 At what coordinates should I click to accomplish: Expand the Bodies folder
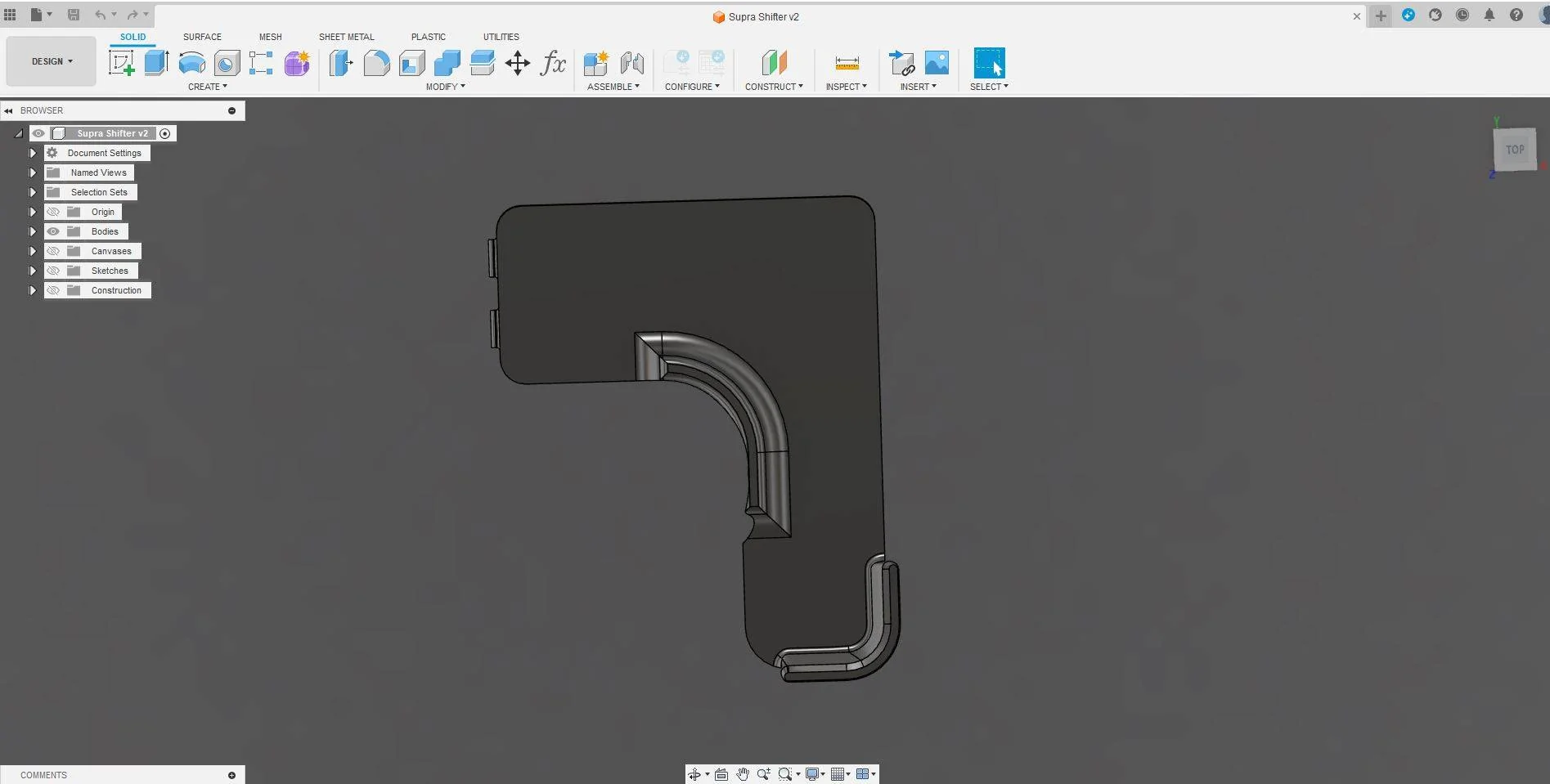33,231
